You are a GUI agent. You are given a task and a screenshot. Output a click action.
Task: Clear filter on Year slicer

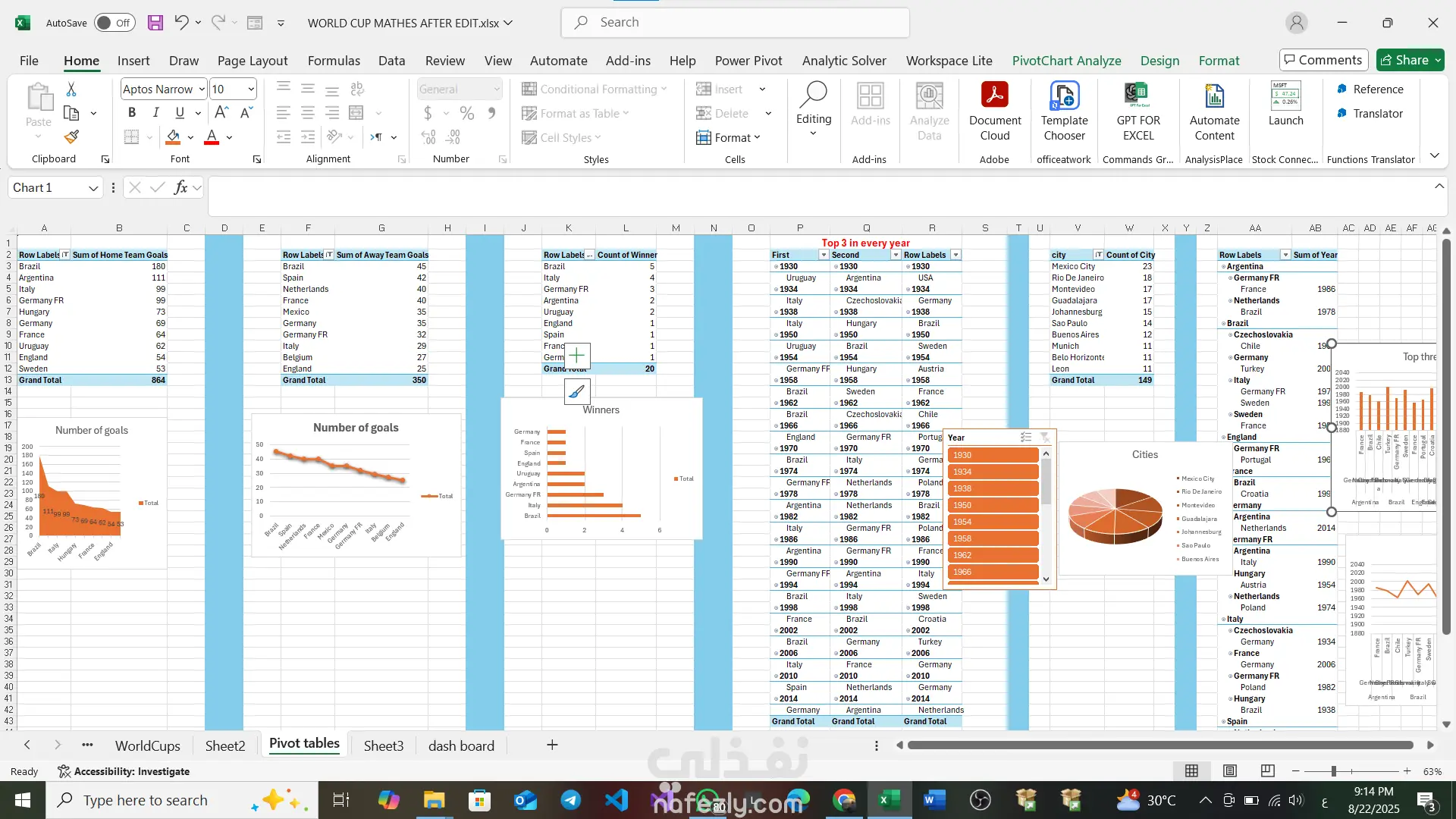[1045, 438]
